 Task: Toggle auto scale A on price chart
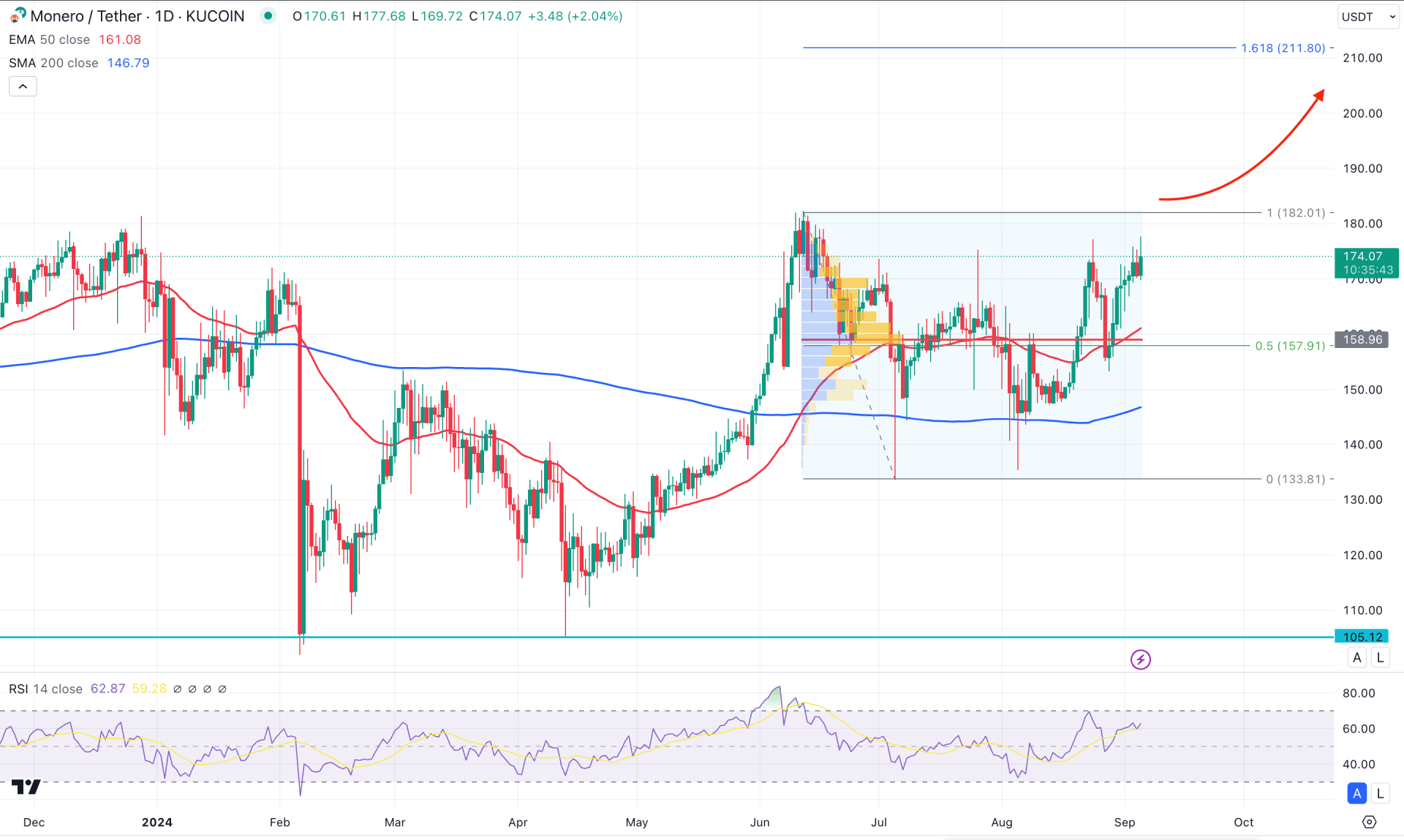[1357, 657]
